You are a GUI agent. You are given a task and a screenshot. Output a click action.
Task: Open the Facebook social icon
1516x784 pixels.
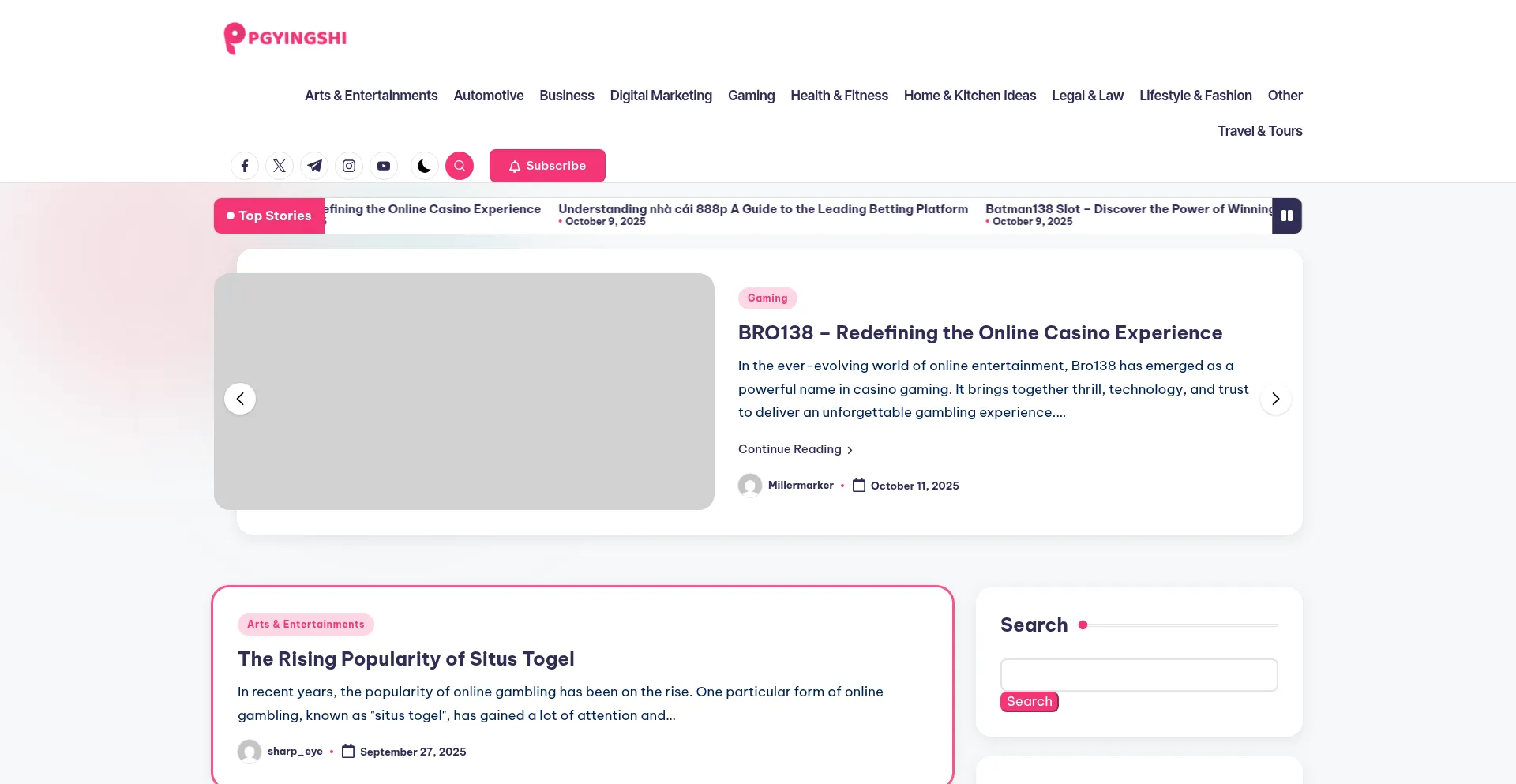[245, 166]
